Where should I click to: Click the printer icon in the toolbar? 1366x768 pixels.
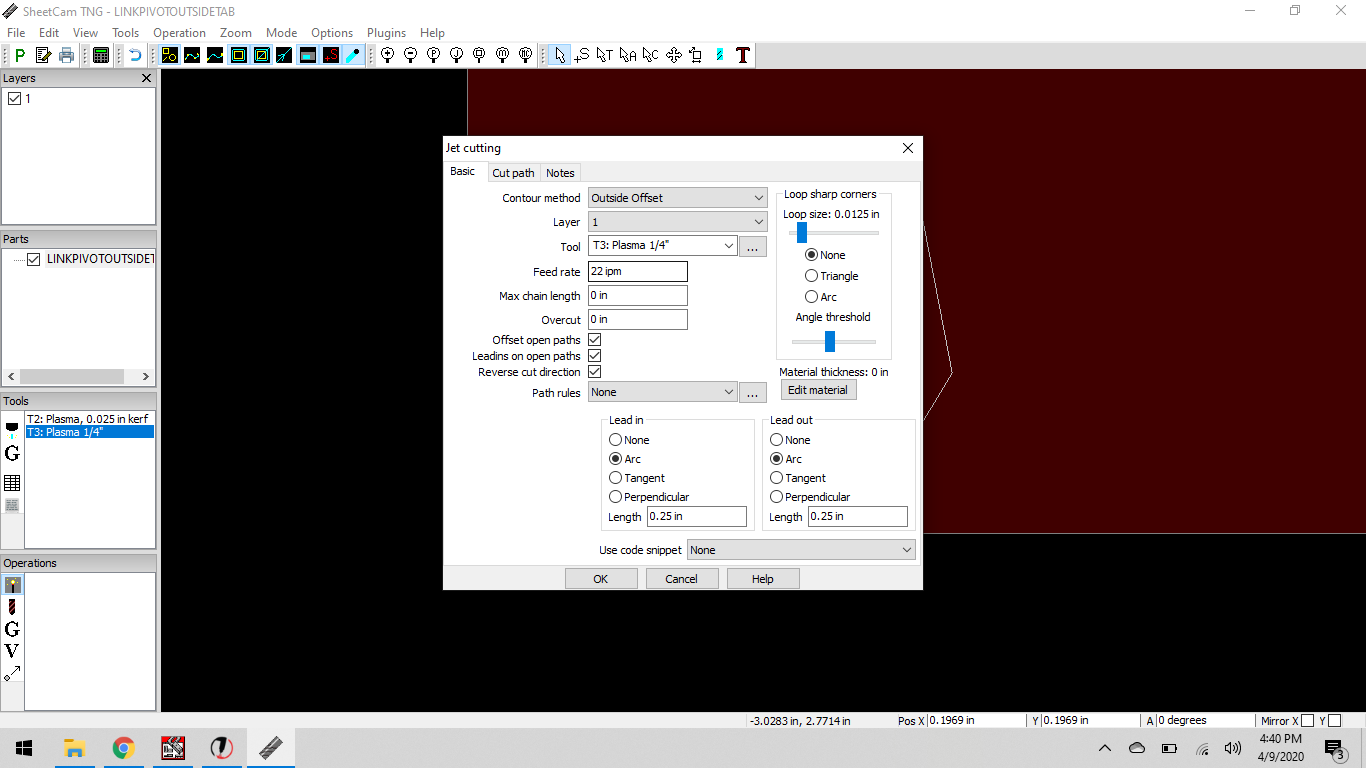pyautogui.click(x=66, y=56)
